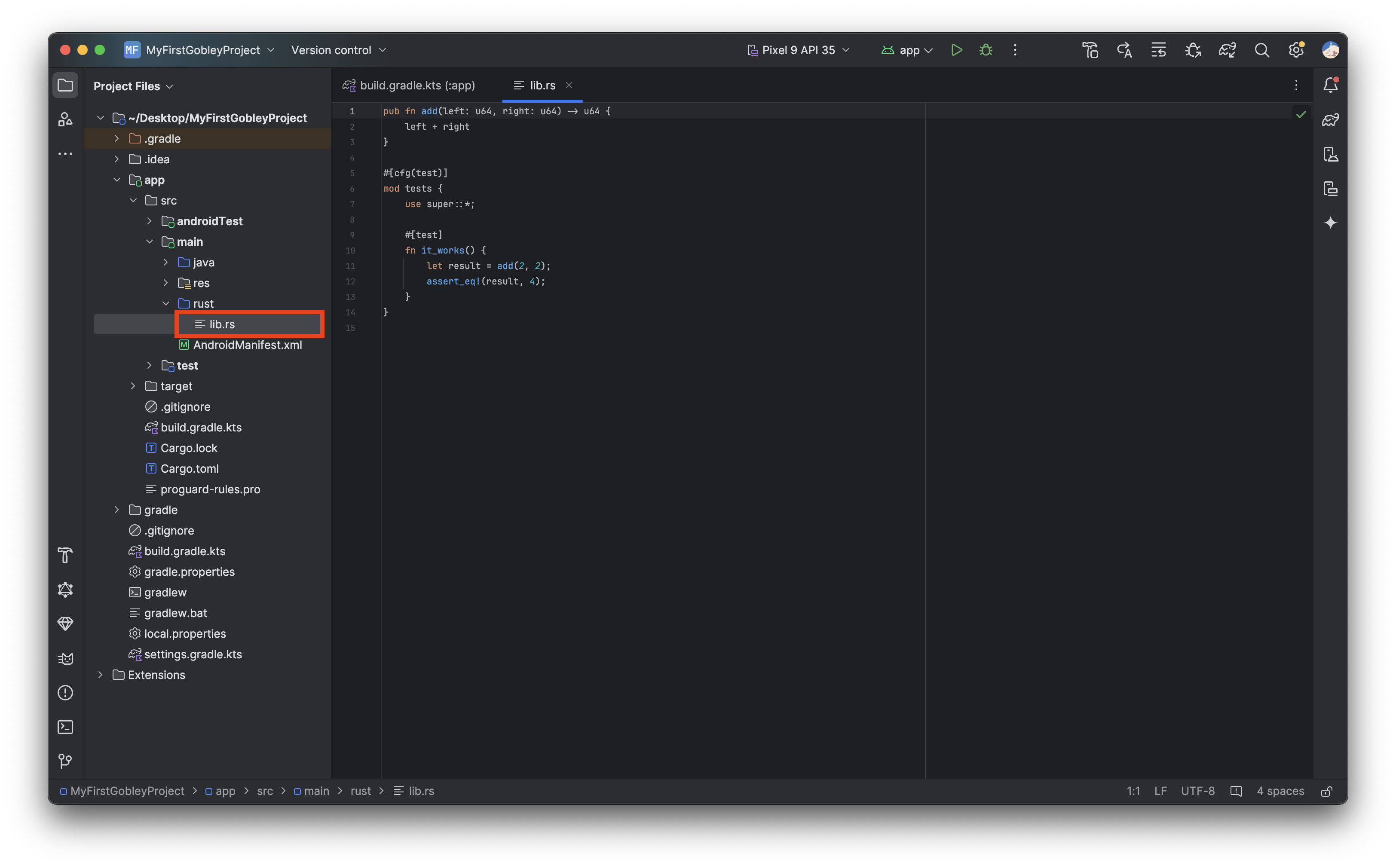Toggle read-only lock in the status bar
The width and height of the screenshot is (1396, 868).
pos(1326,791)
